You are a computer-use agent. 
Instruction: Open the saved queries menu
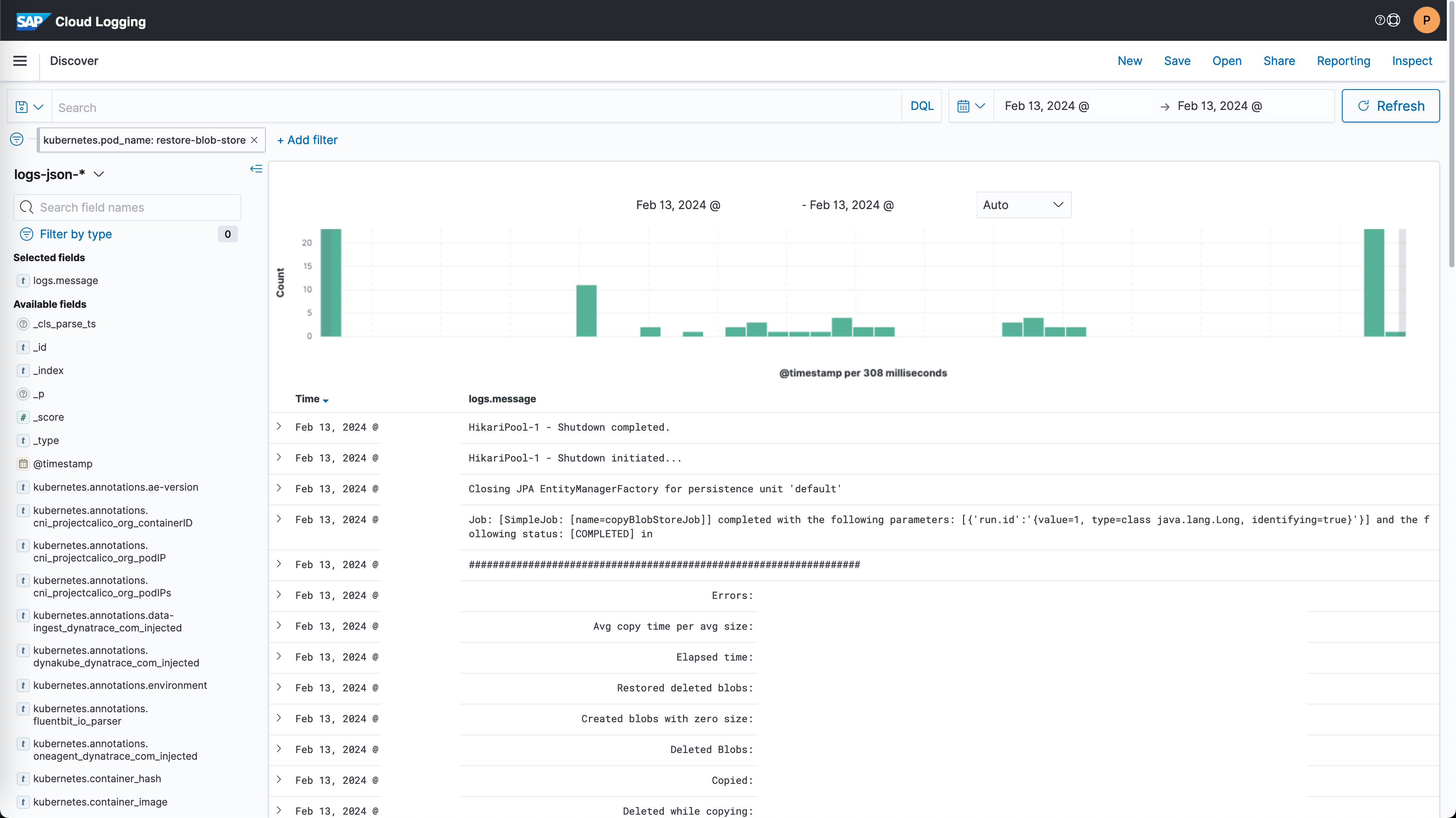click(30, 107)
